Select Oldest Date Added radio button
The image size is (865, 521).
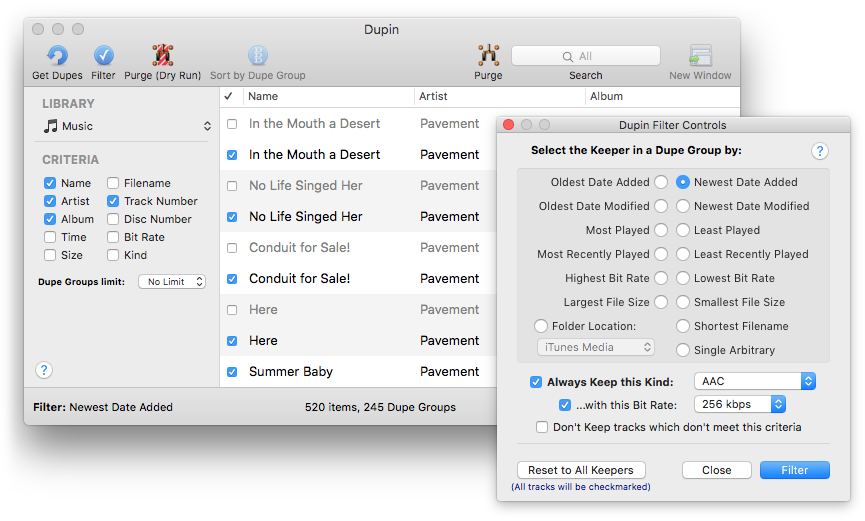click(x=661, y=182)
